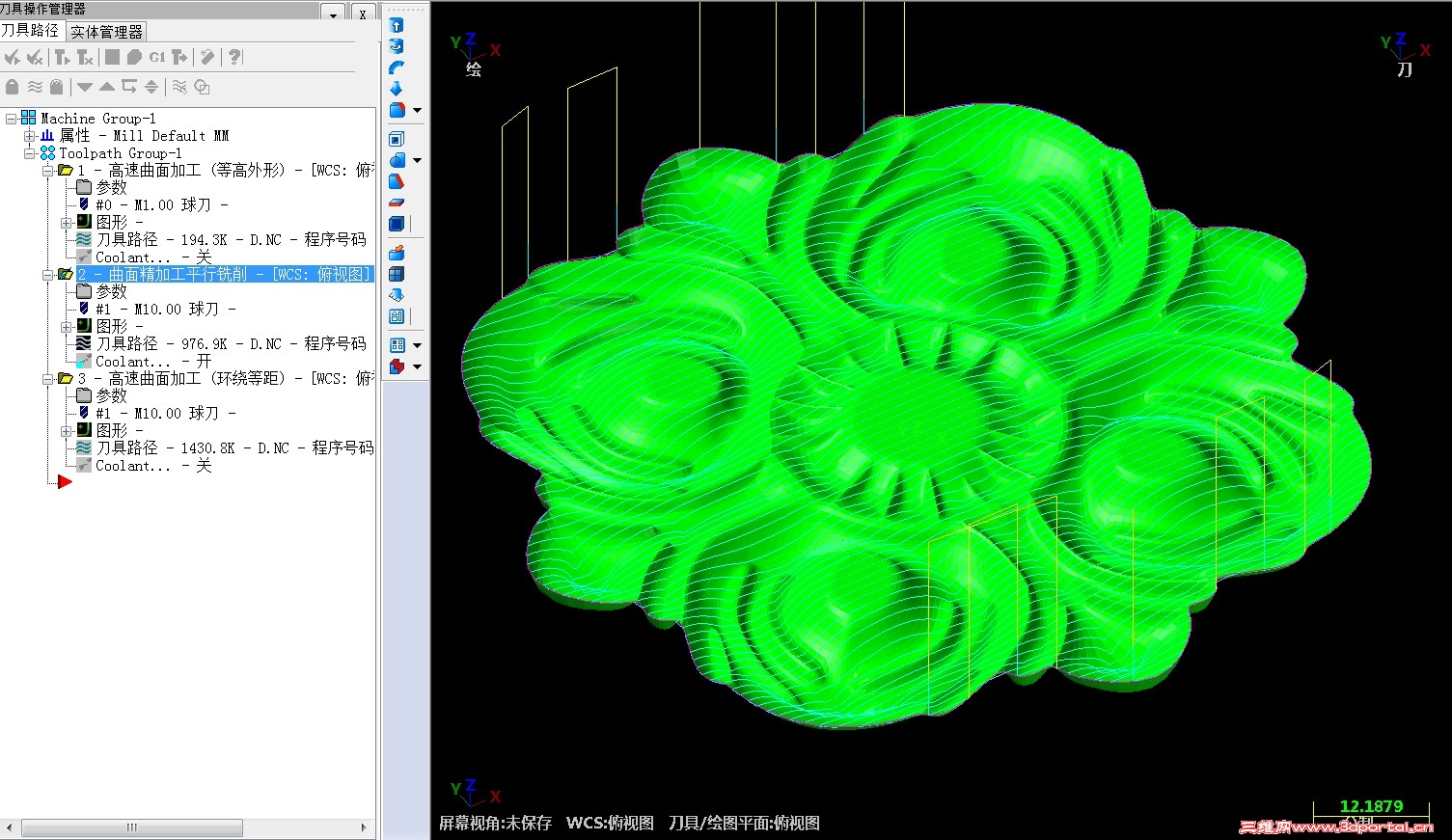Switch to the 刀具路径 tab

[30, 31]
